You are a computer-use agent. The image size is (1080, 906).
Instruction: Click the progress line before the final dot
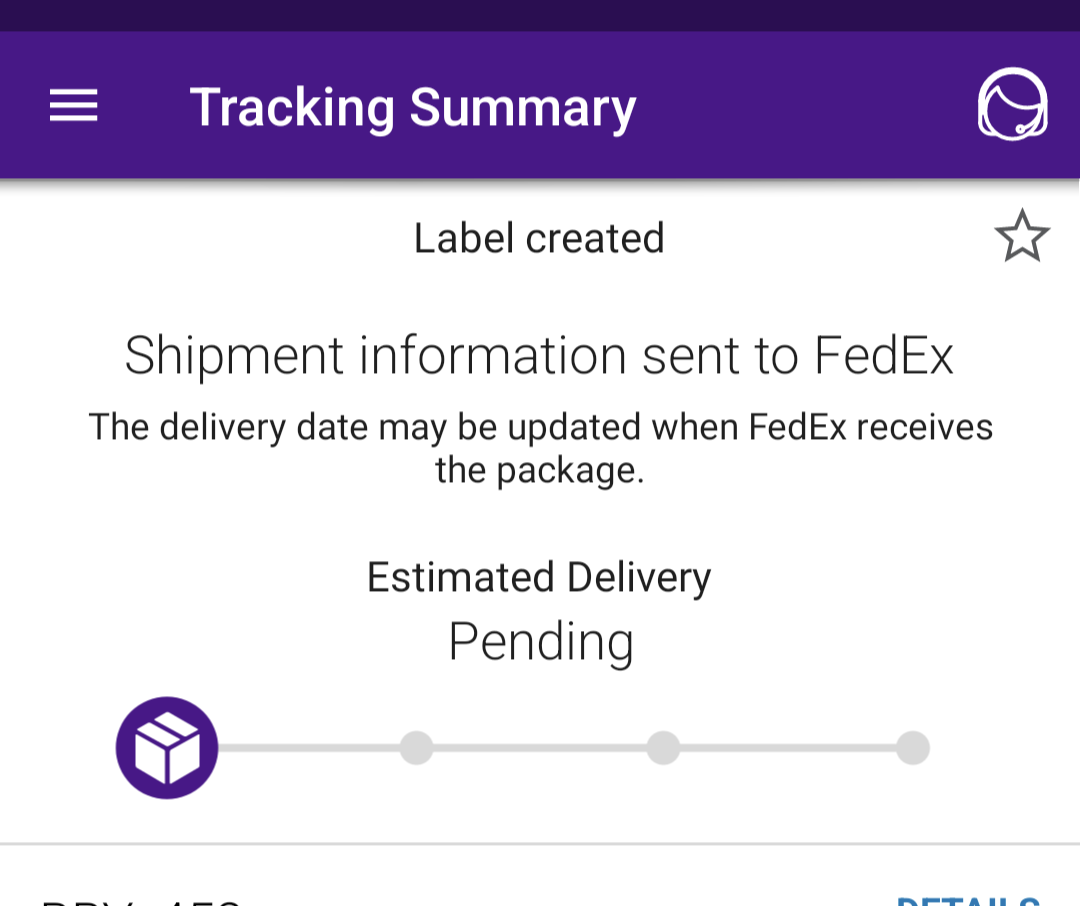788,748
